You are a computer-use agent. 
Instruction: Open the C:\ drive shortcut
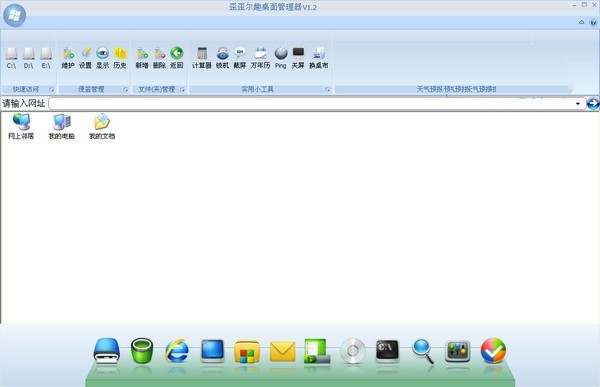click(11, 58)
